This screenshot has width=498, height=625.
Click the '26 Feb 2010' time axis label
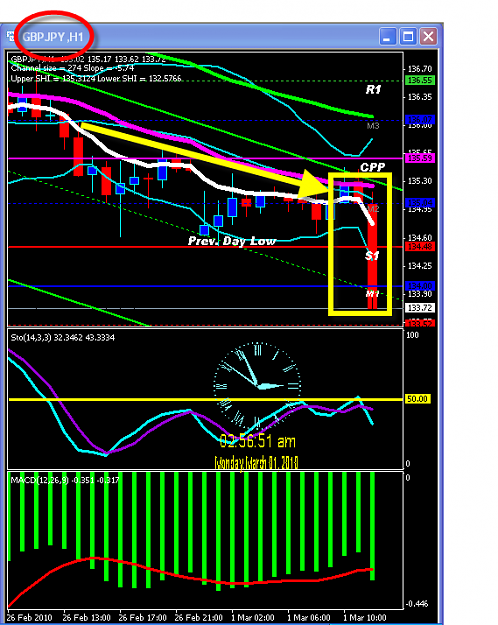[x=30, y=618]
